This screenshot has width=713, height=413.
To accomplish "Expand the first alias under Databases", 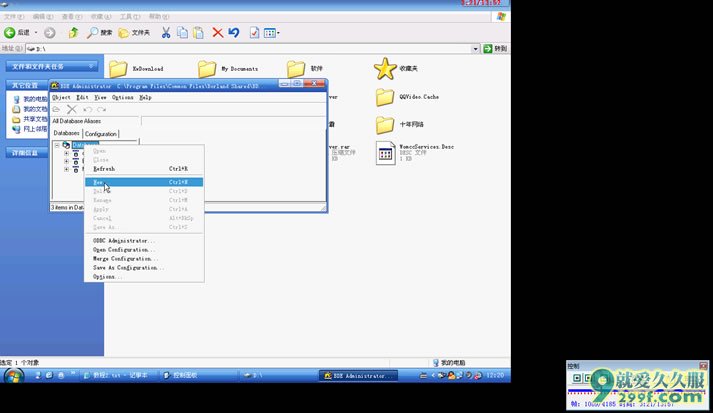I will 66,154.
